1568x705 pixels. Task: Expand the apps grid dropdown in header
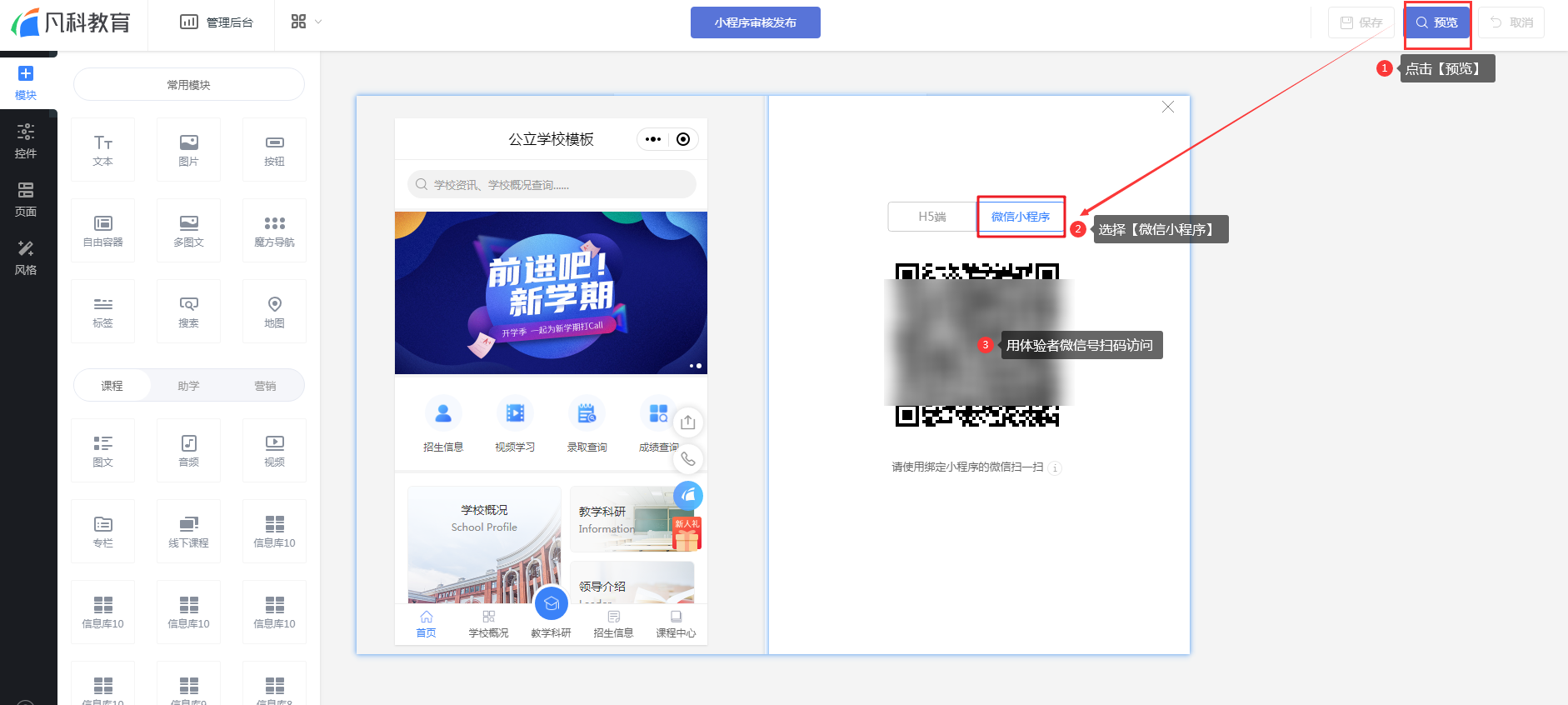coord(306,22)
